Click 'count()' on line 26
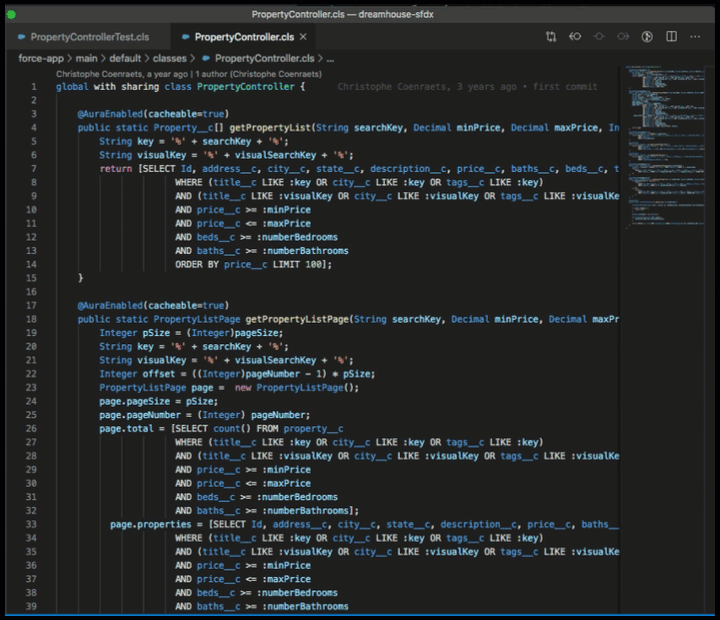720x620 pixels. (232, 428)
